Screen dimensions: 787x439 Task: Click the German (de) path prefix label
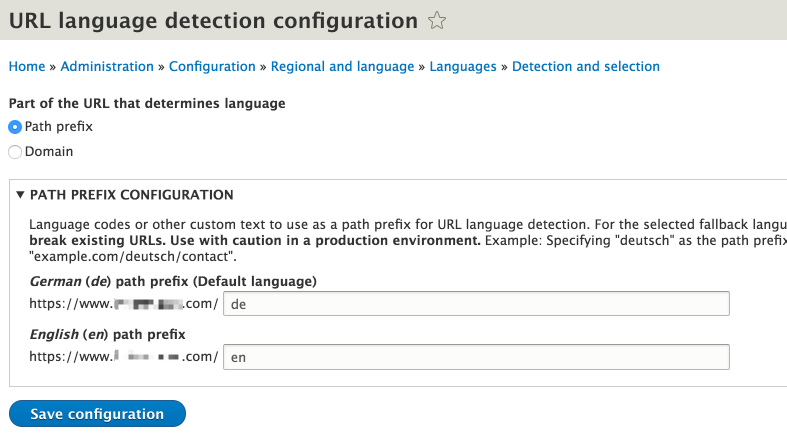click(173, 280)
